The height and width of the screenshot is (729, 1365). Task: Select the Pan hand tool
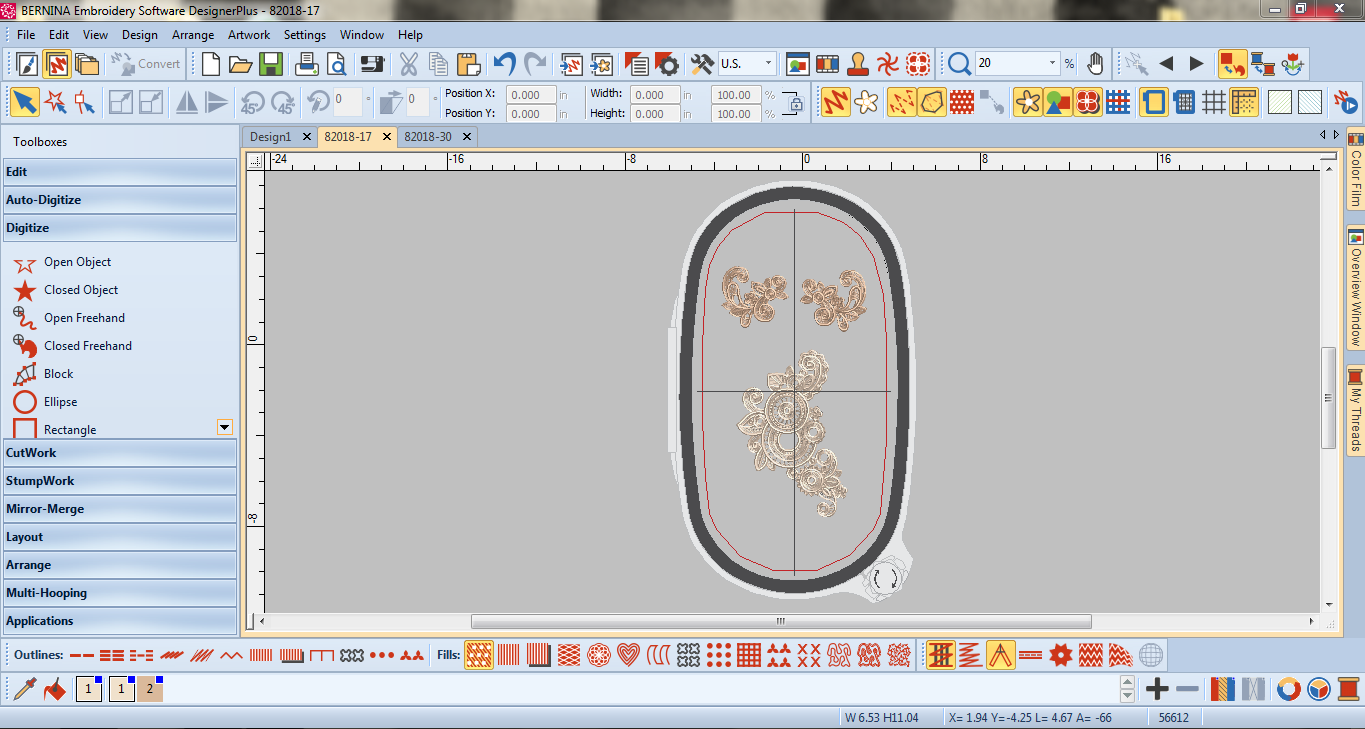click(x=1095, y=64)
